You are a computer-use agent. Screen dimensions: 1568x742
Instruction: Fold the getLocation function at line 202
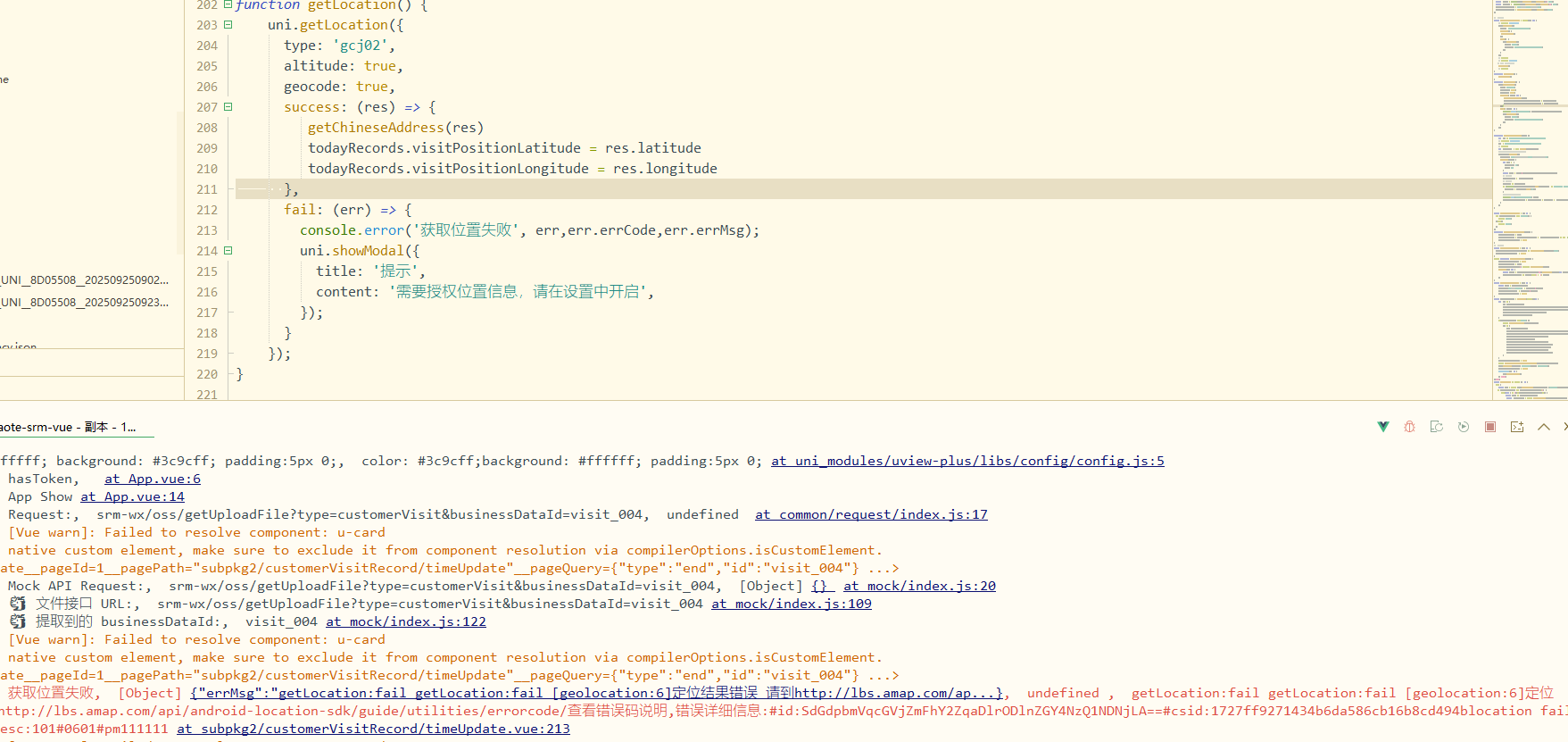pos(228,5)
